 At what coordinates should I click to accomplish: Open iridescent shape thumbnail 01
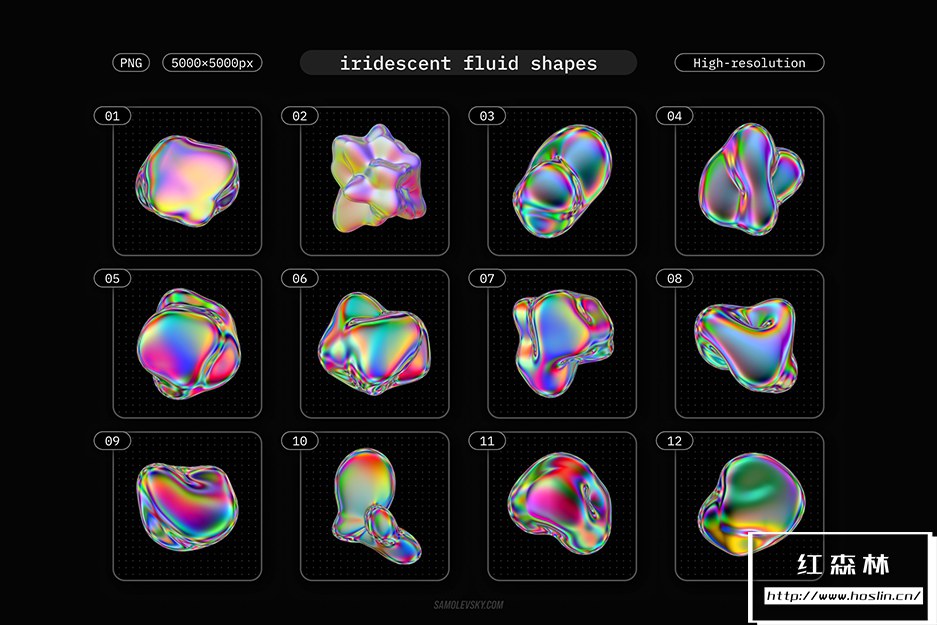coord(188,181)
